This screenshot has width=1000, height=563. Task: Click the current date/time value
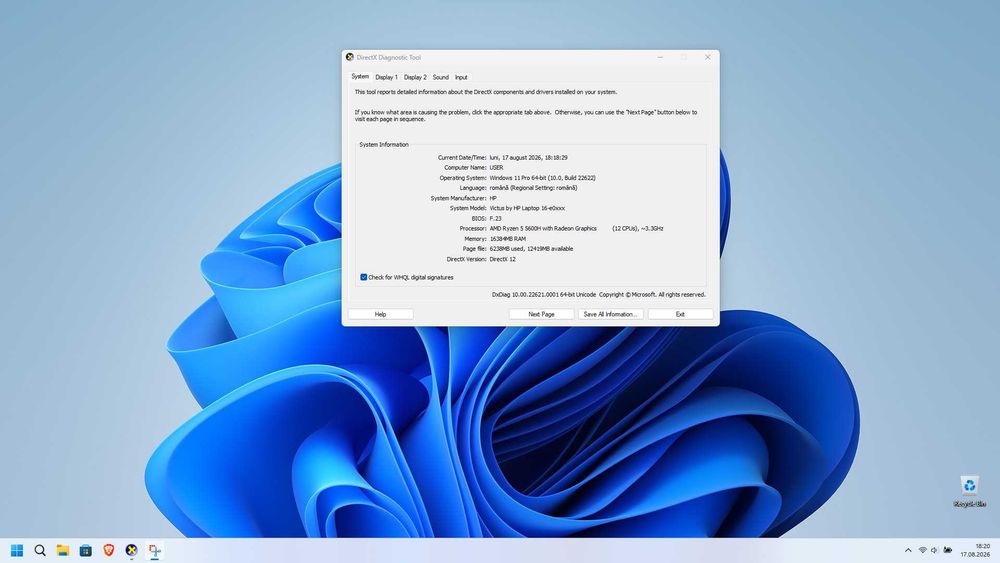[x=529, y=157]
